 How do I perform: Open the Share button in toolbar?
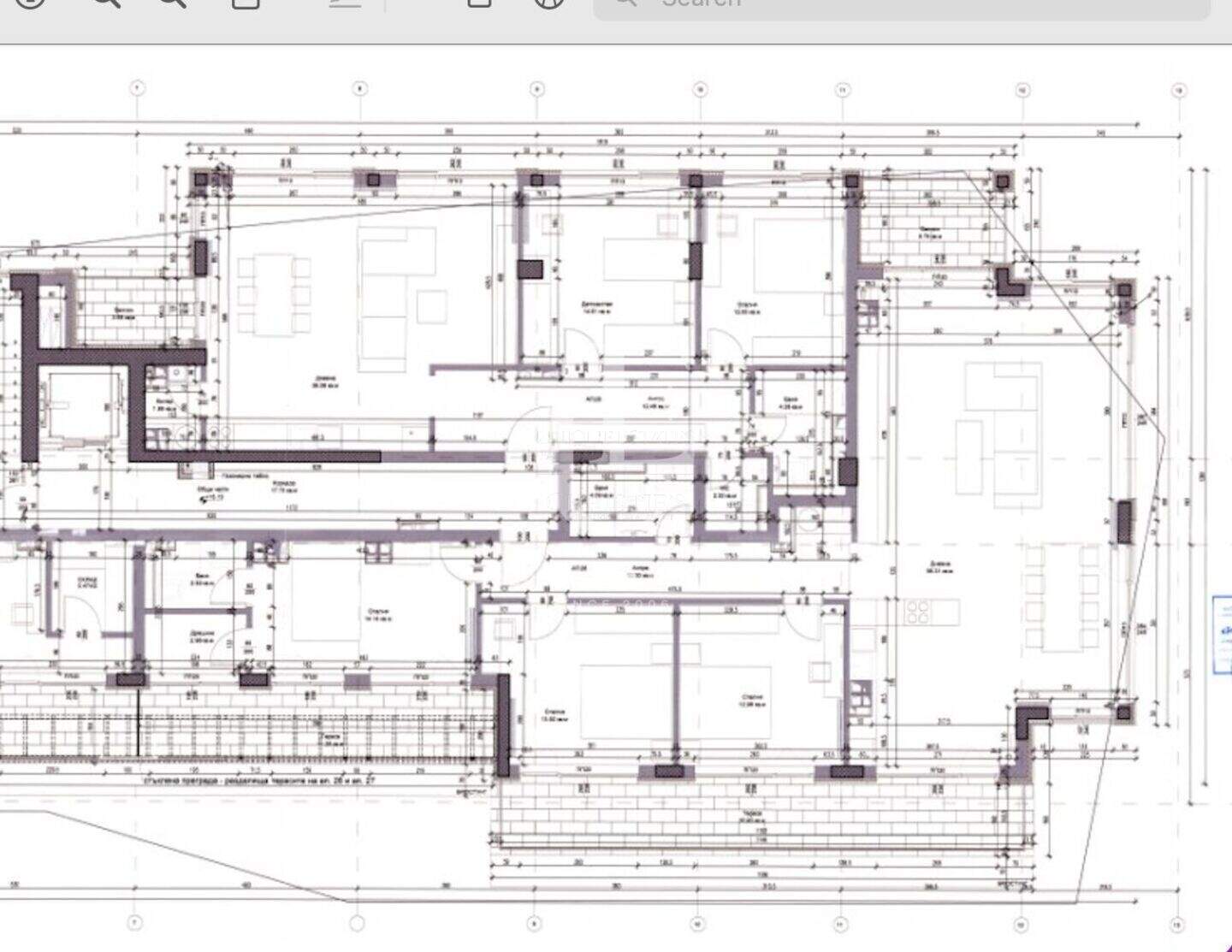point(246,0)
